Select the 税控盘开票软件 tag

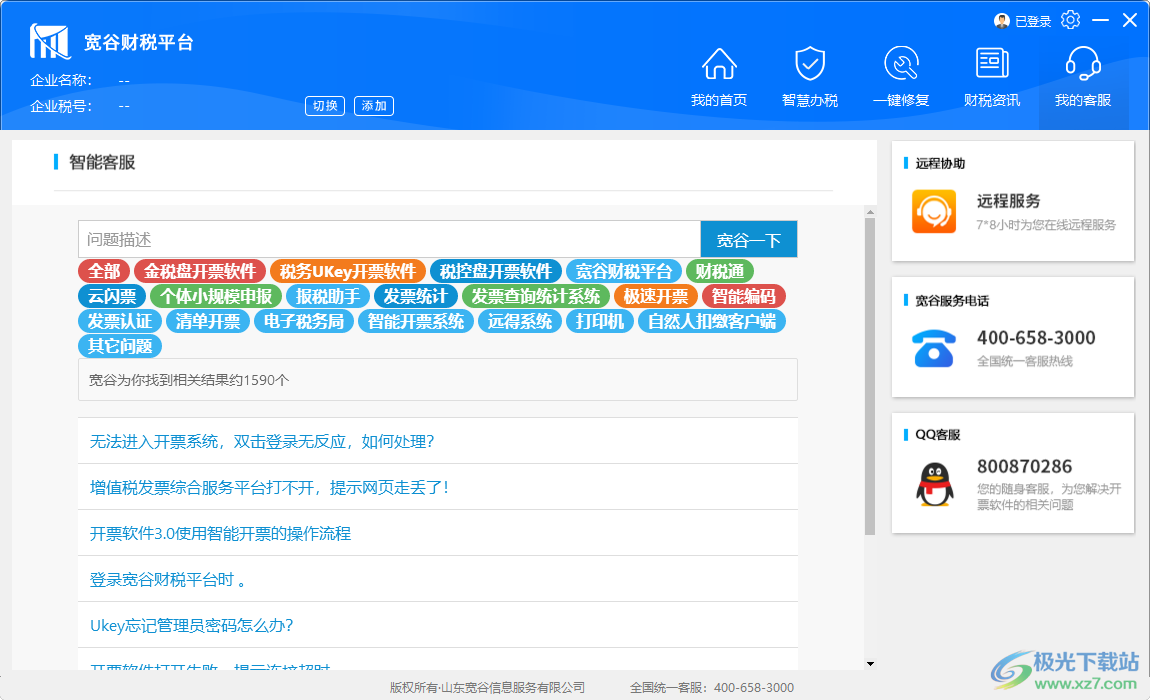496,271
